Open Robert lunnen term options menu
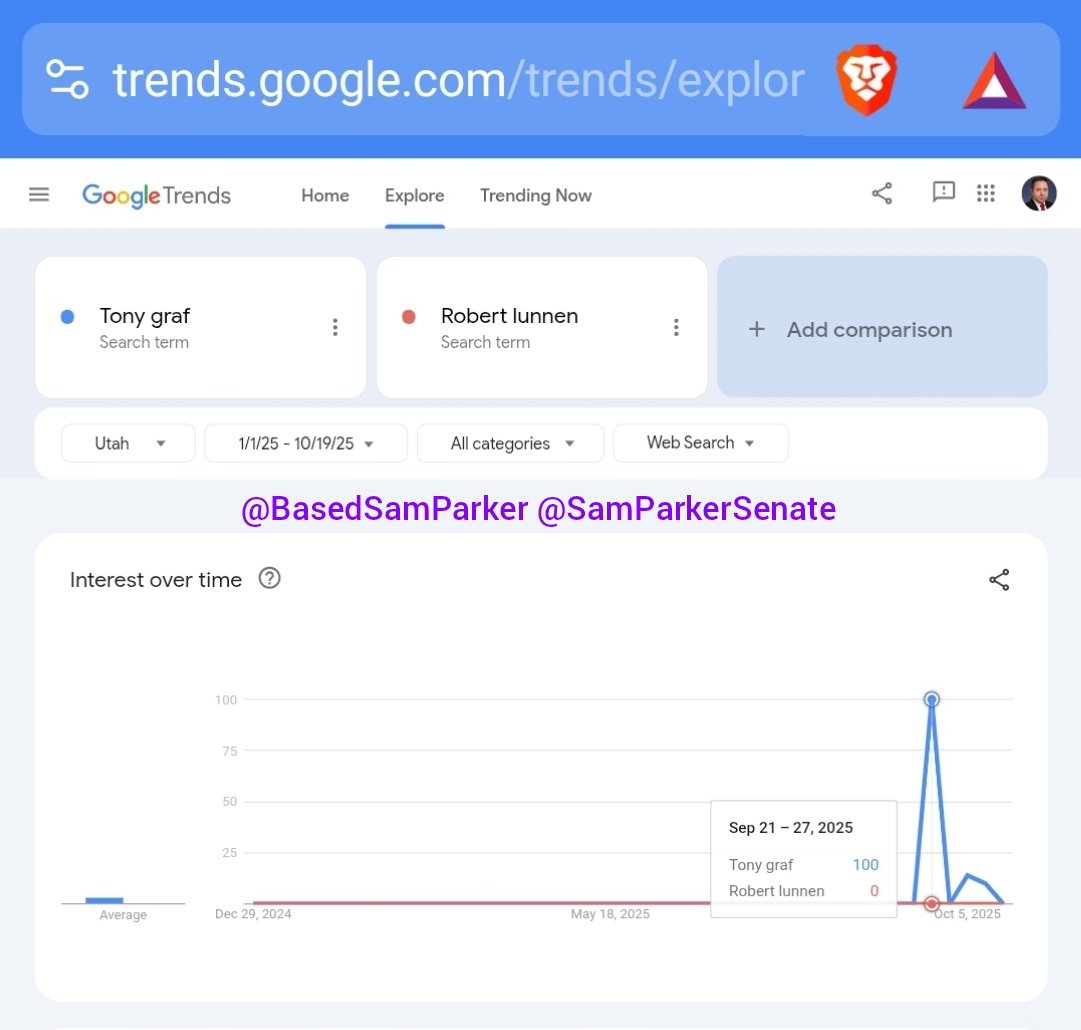This screenshot has width=1081, height=1030. [x=676, y=327]
